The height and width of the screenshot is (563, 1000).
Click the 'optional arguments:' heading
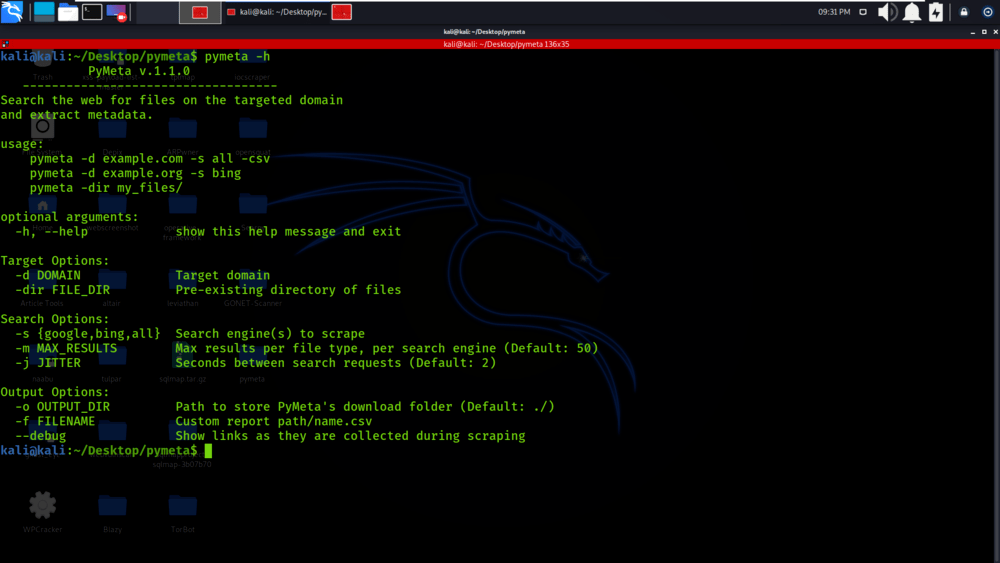point(69,217)
